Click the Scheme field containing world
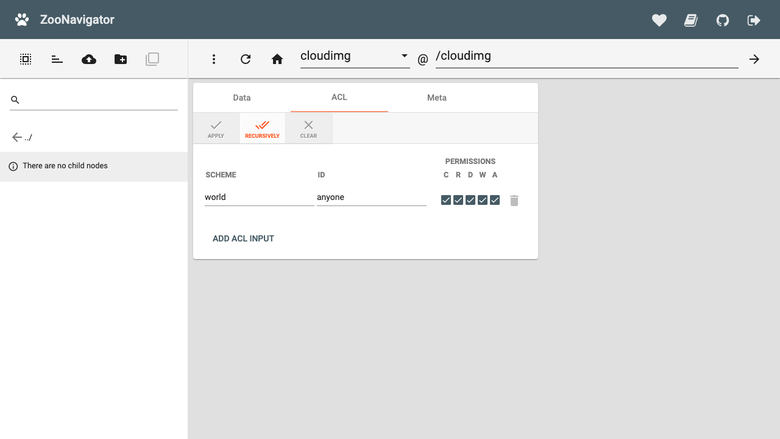 point(259,197)
